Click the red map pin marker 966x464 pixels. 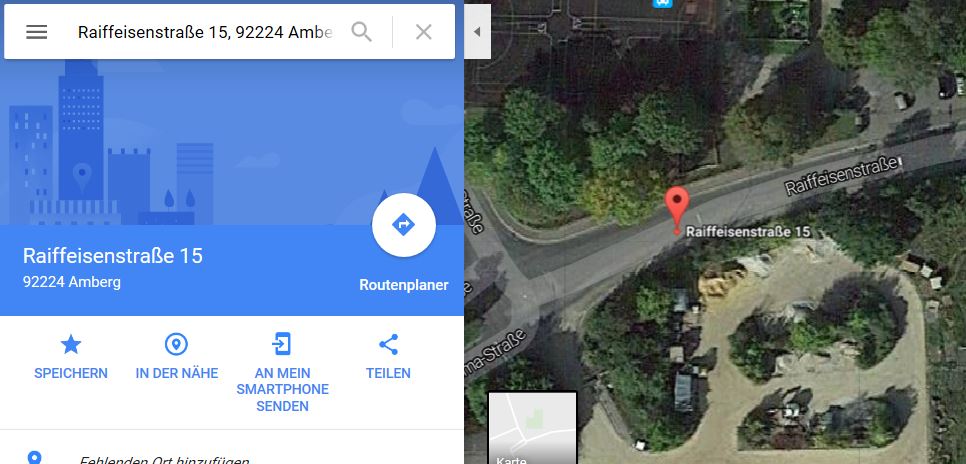pyautogui.click(x=677, y=210)
